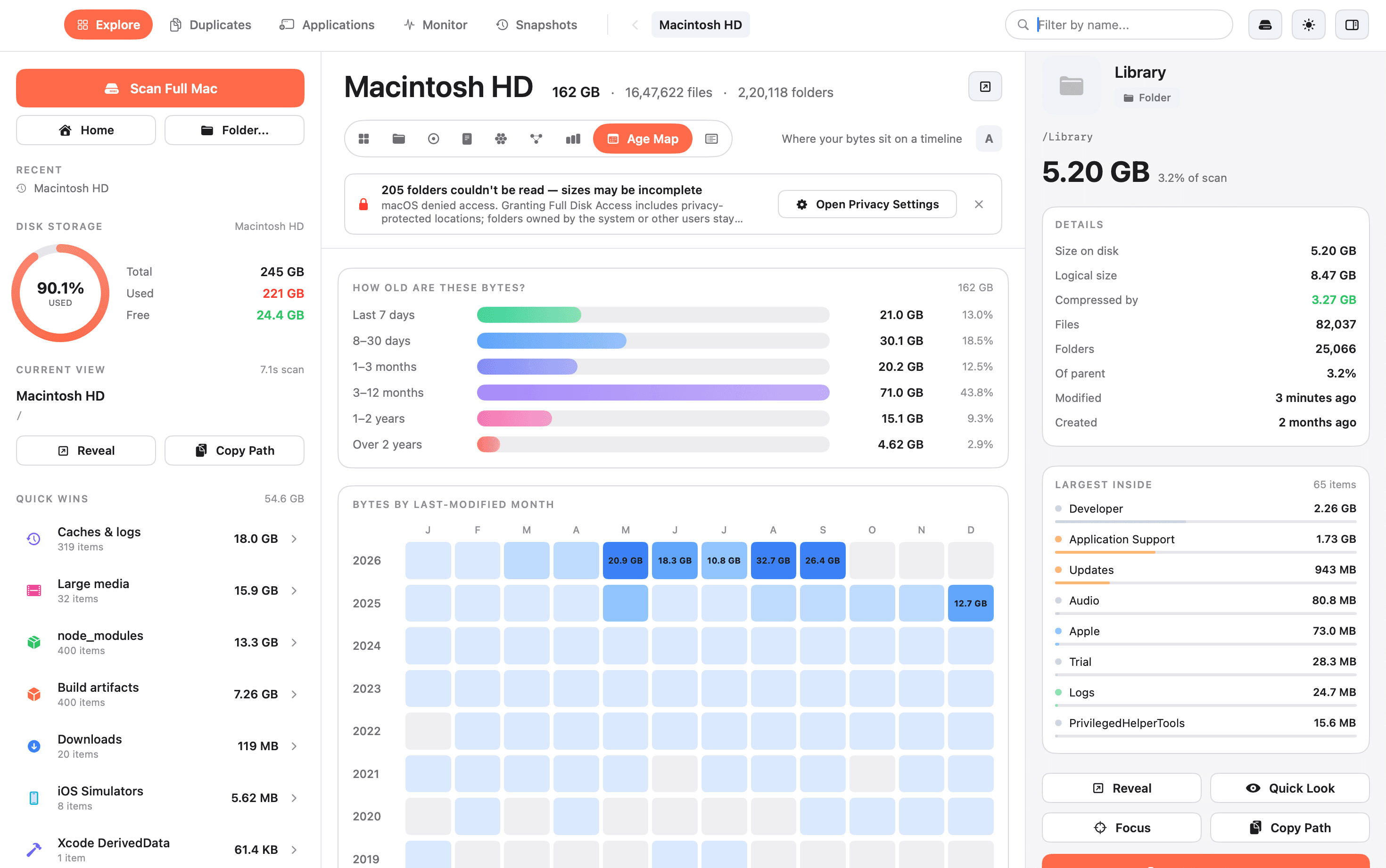The image size is (1386, 868).
Task: Open the Applications tab
Action: pyautogui.click(x=327, y=25)
